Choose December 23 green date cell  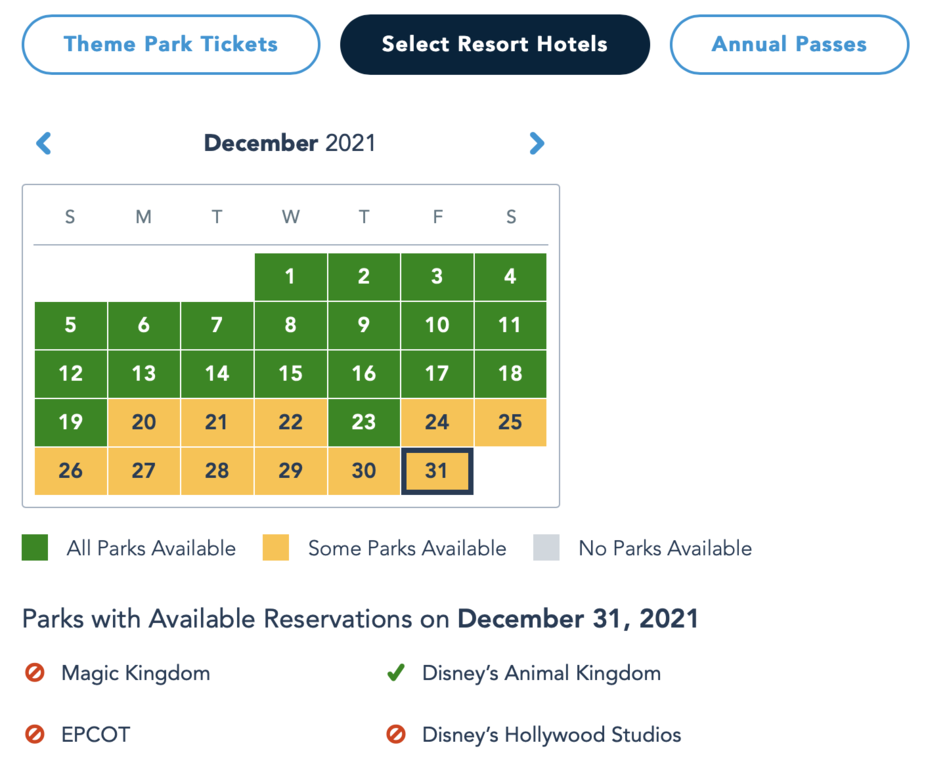point(364,422)
